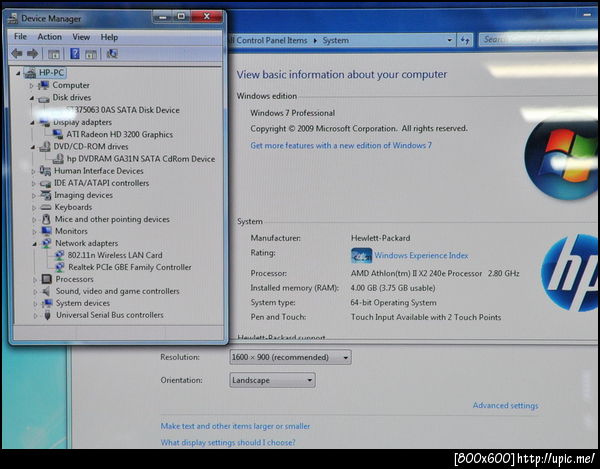Click the Windows Experience Index rating badge
Image resolution: width=600 pixels, height=469 pixels.
[x=361, y=256]
